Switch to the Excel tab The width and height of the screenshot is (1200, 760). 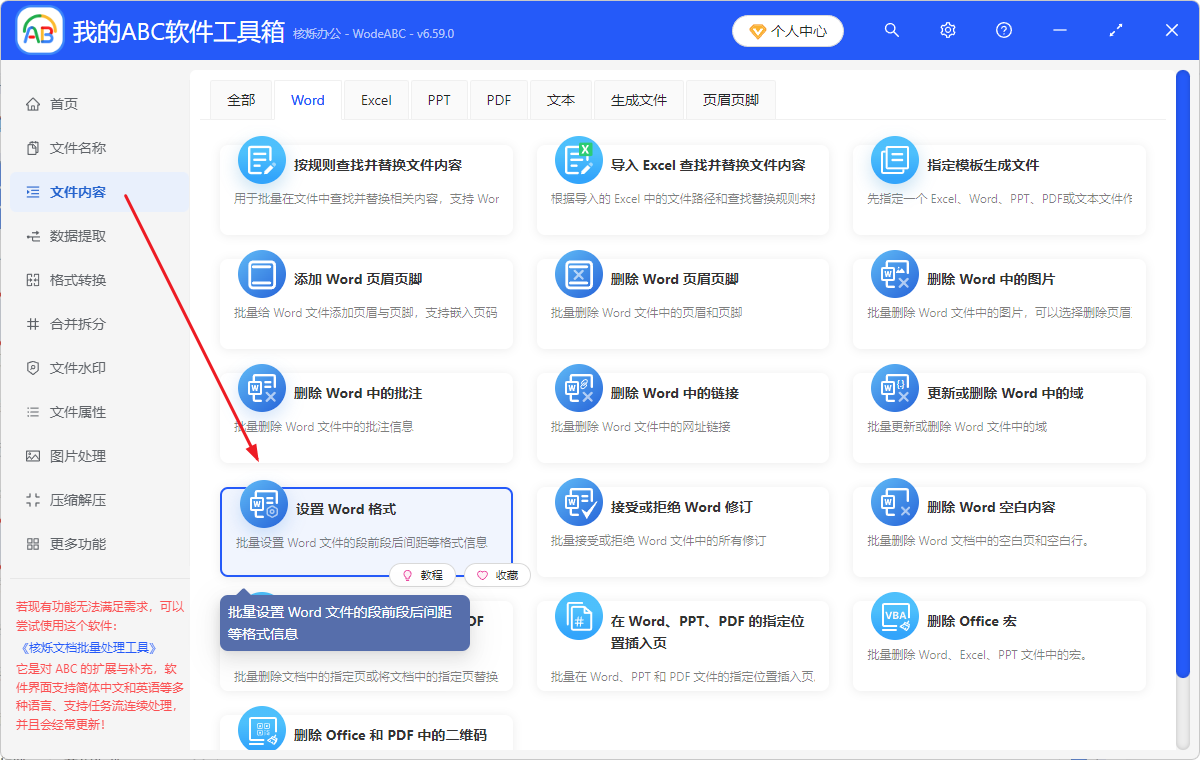point(375,99)
